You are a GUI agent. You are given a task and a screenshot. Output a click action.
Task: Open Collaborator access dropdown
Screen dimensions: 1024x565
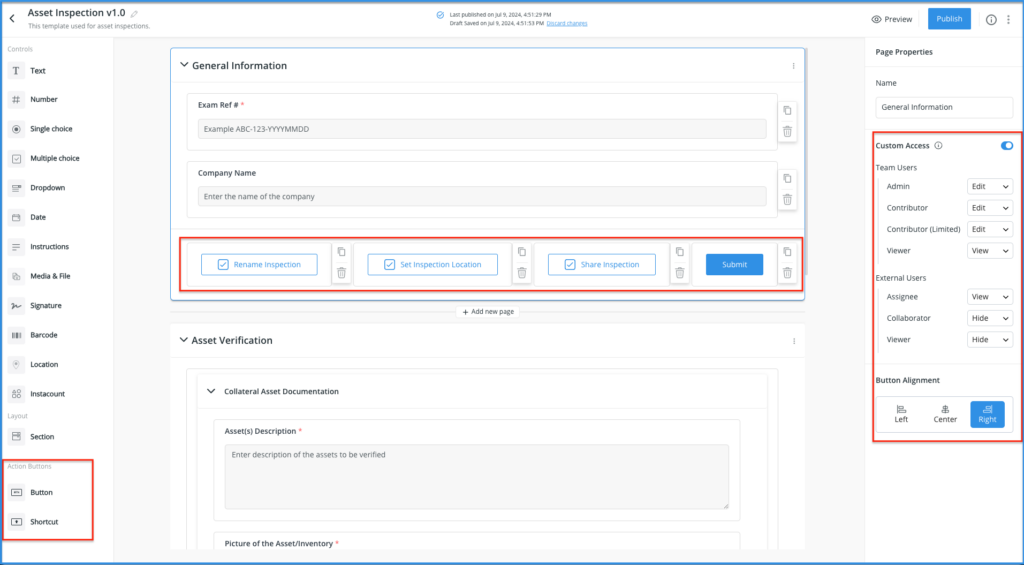click(990, 318)
